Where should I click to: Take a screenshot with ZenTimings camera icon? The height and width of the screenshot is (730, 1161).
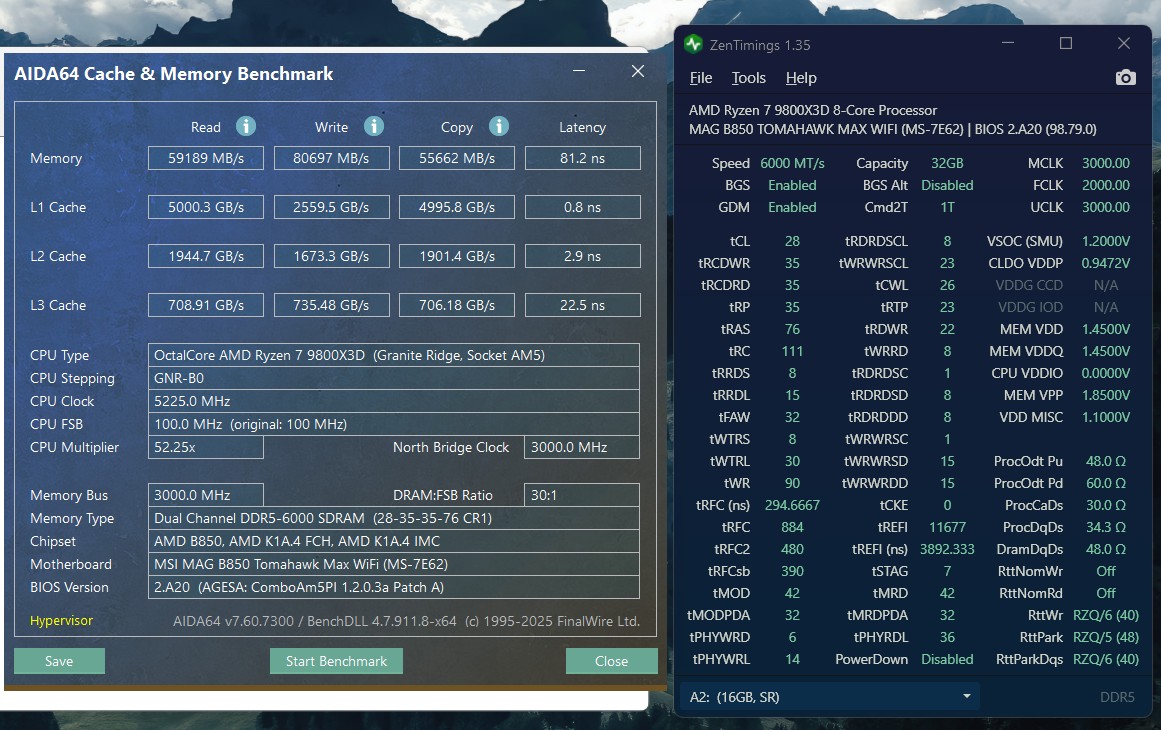[x=1125, y=78]
